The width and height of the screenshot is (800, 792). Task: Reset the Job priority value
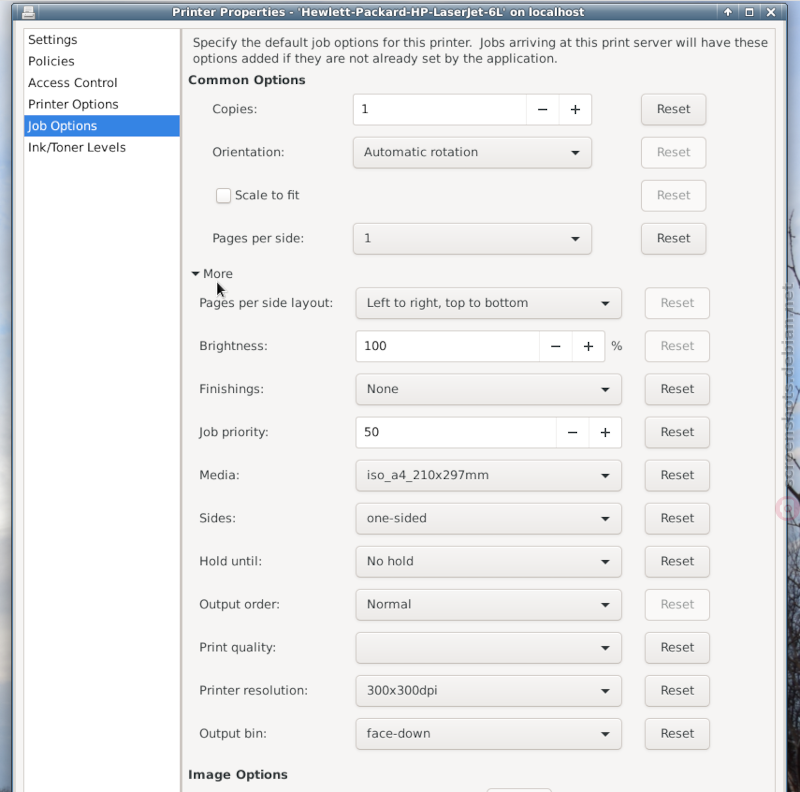pos(677,432)
